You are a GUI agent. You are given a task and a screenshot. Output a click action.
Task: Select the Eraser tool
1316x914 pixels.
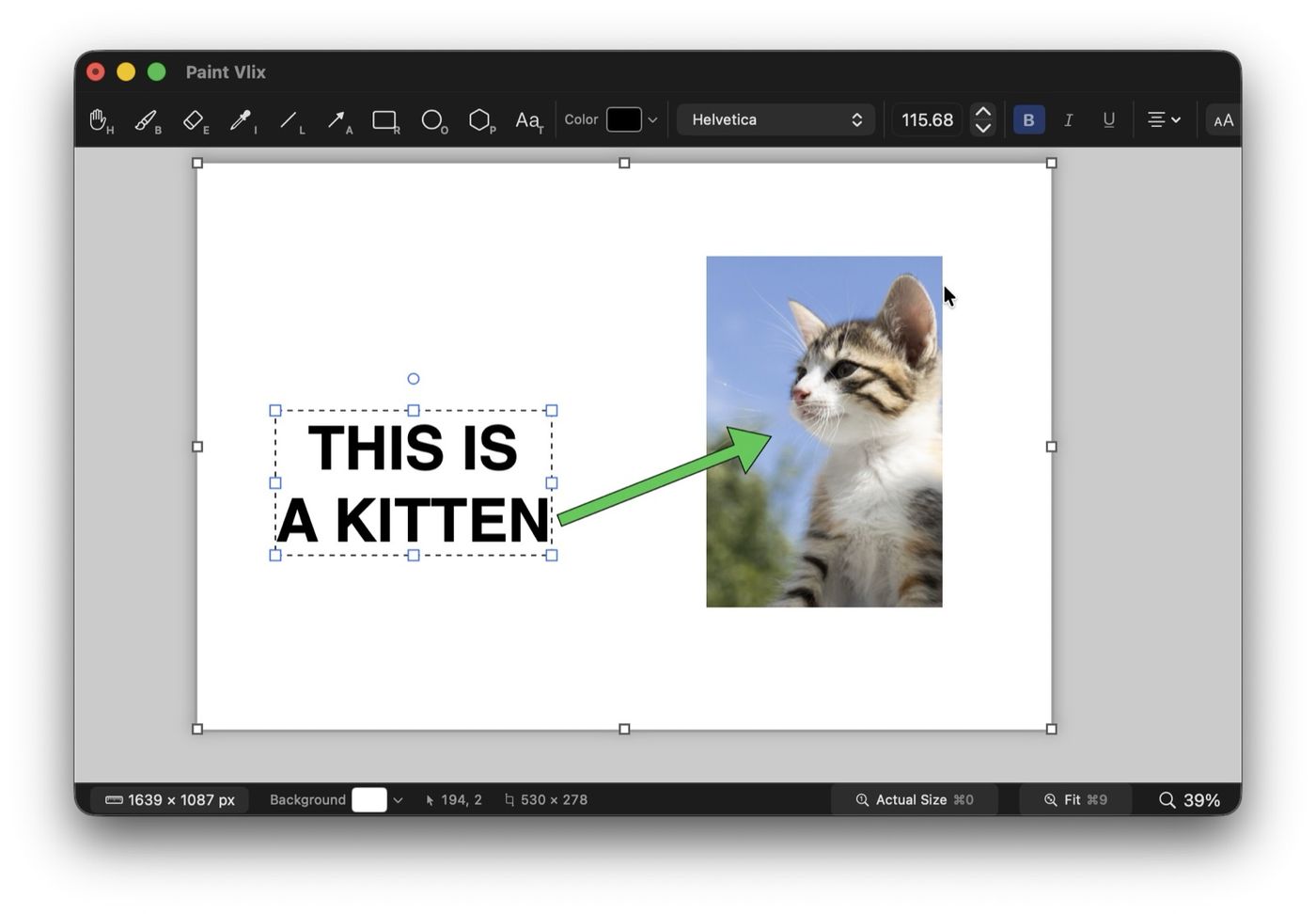(x=195, y=120)
